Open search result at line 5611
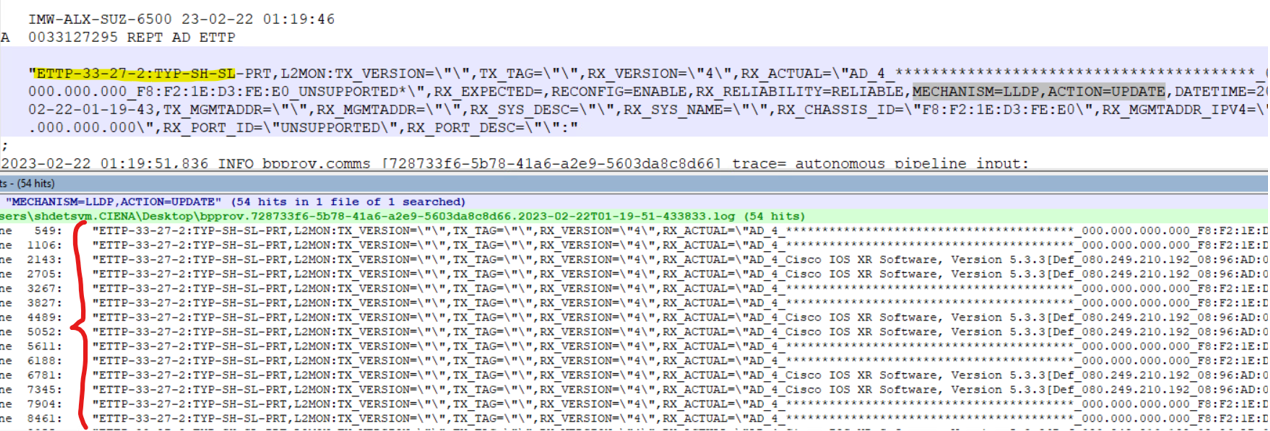This screenshot has height=431, width=1270. (x=635, y=344)
